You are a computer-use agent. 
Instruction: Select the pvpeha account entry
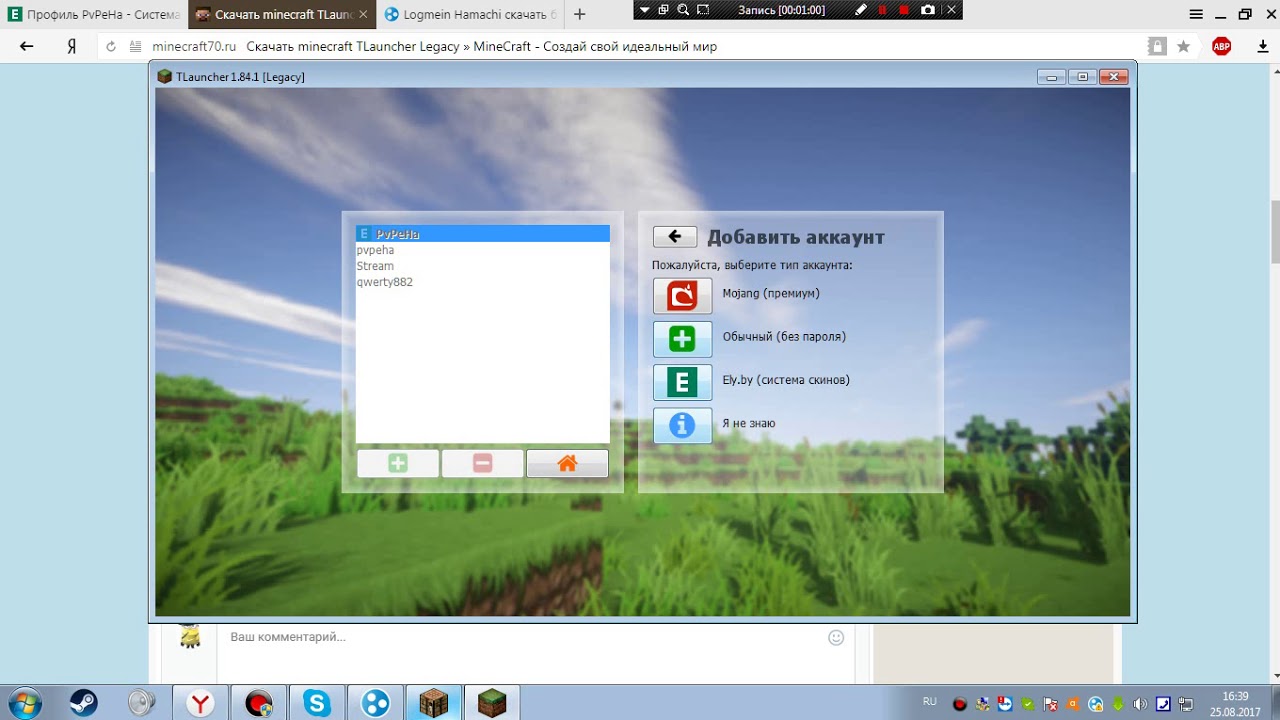pyautogui.click(x=482, y=250)
